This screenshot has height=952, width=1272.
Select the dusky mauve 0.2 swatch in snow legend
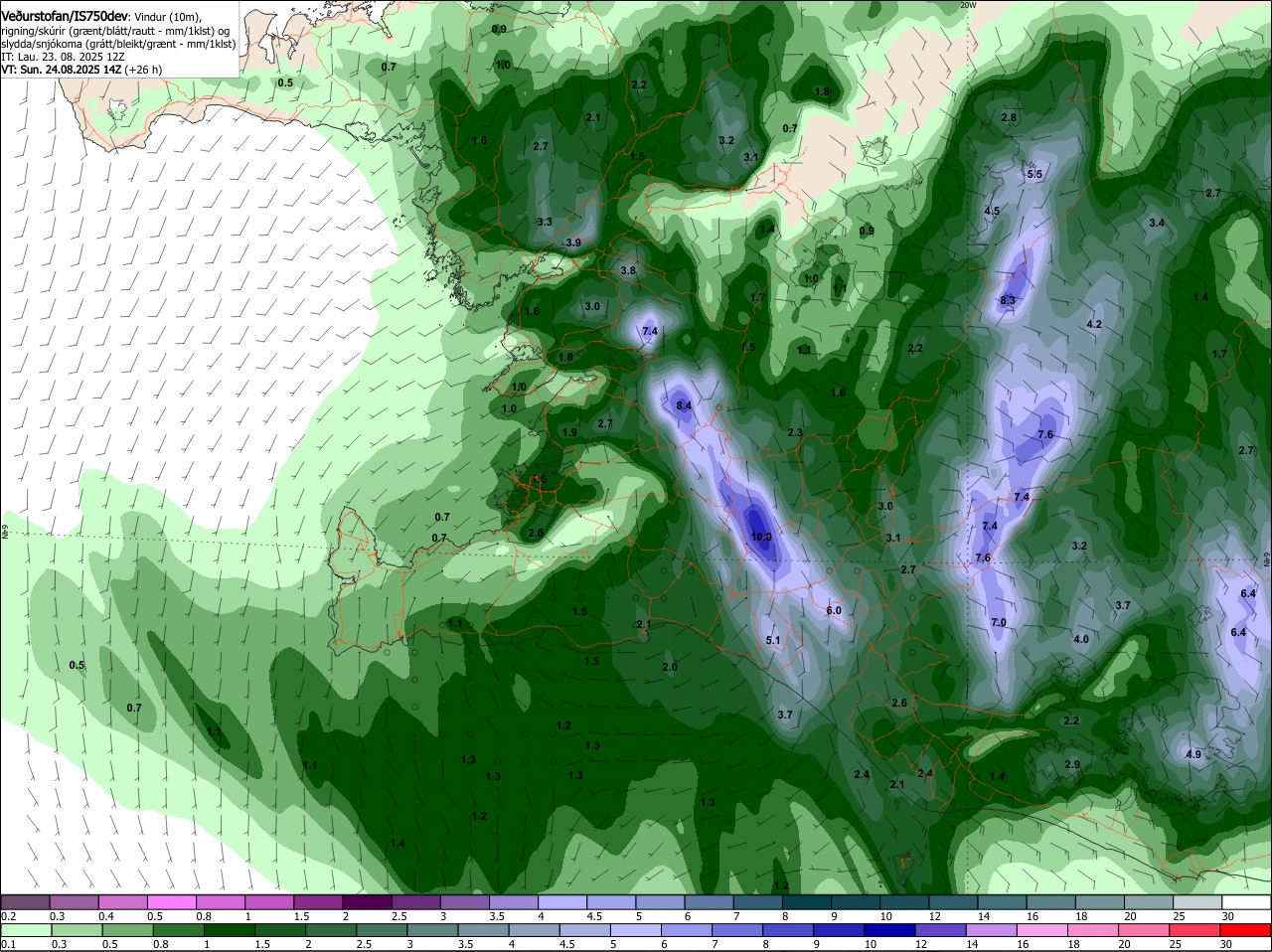[x=27, y=902]
